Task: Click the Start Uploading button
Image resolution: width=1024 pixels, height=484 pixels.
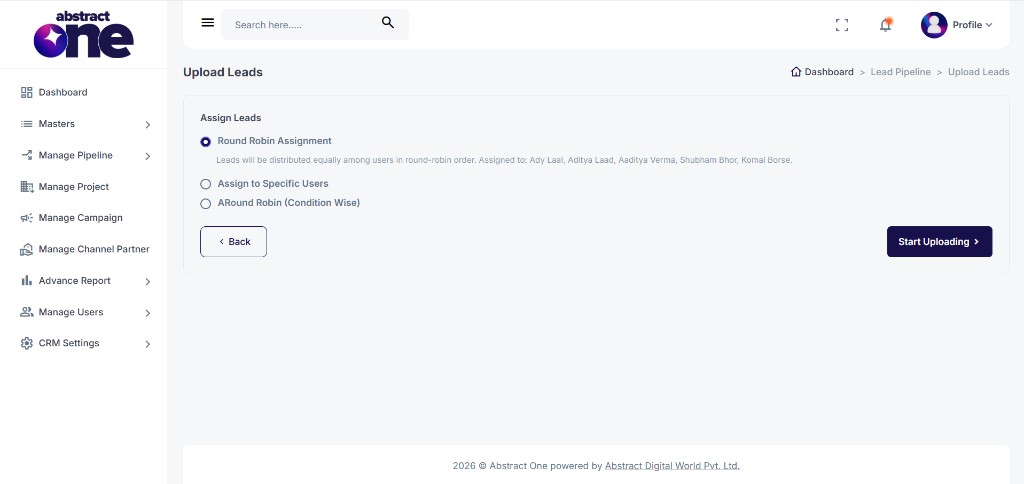Action: [x=939, y=242]
